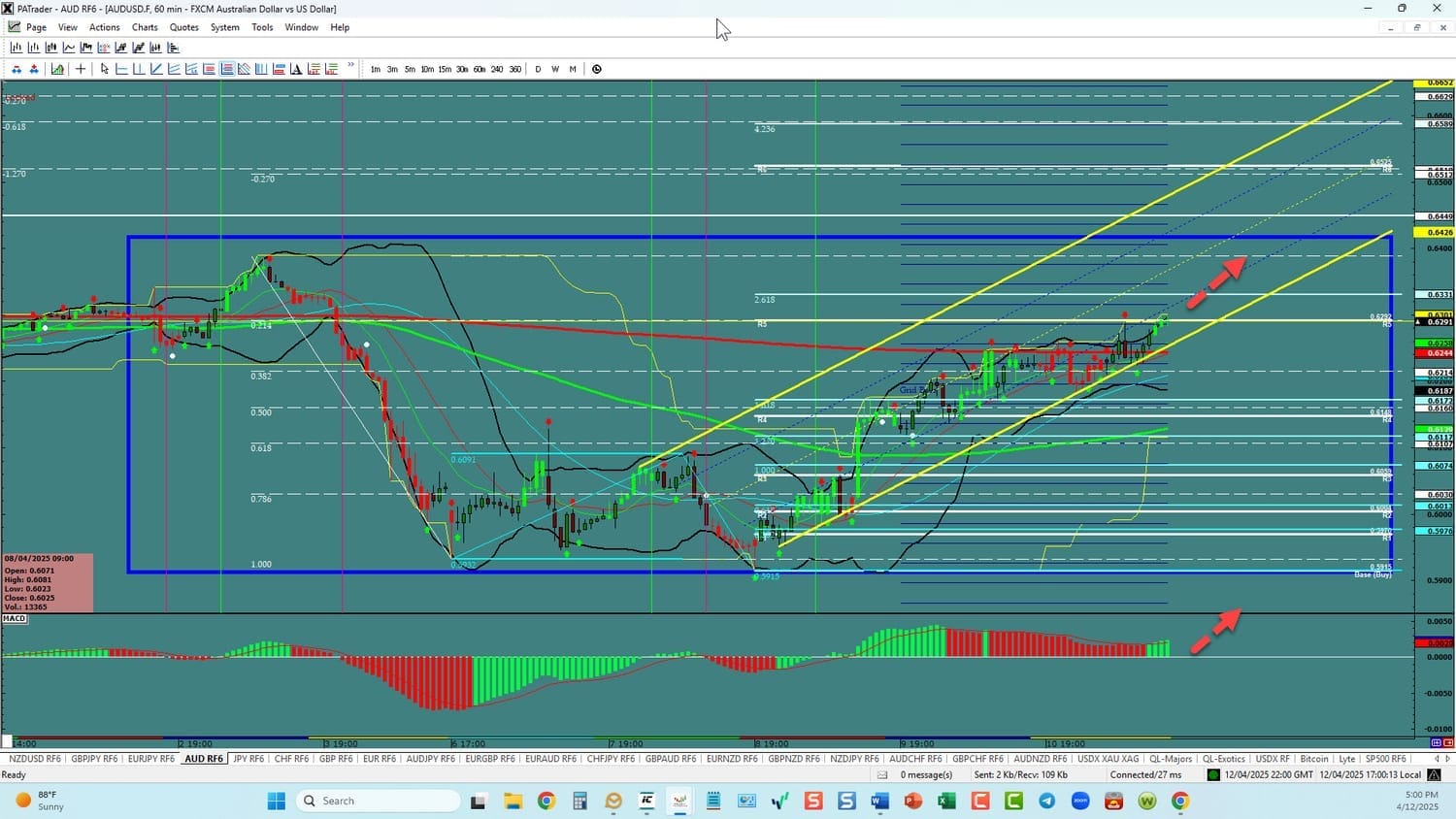The height and width of the screenshot is (819, 1456).
Task: Open the Charts menu
Action: (145, 27)
